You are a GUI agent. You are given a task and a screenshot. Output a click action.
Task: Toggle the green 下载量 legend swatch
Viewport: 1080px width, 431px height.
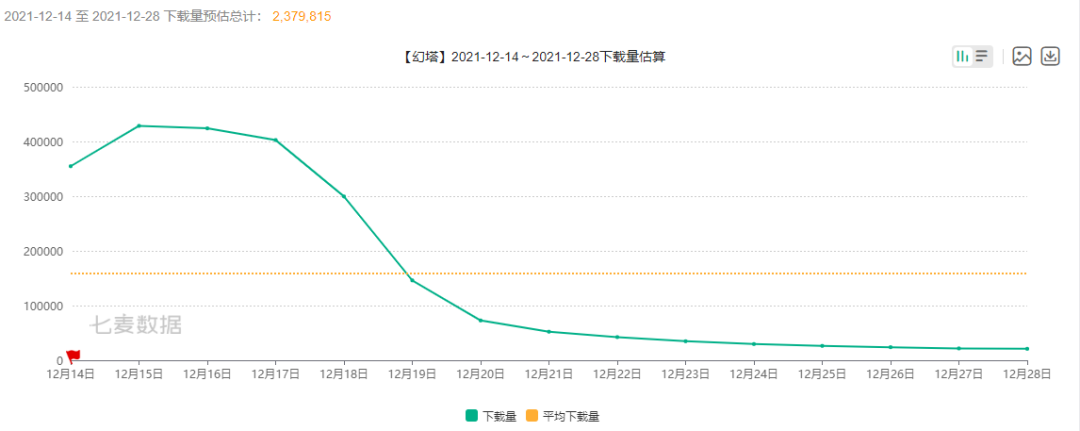[471, 415]
